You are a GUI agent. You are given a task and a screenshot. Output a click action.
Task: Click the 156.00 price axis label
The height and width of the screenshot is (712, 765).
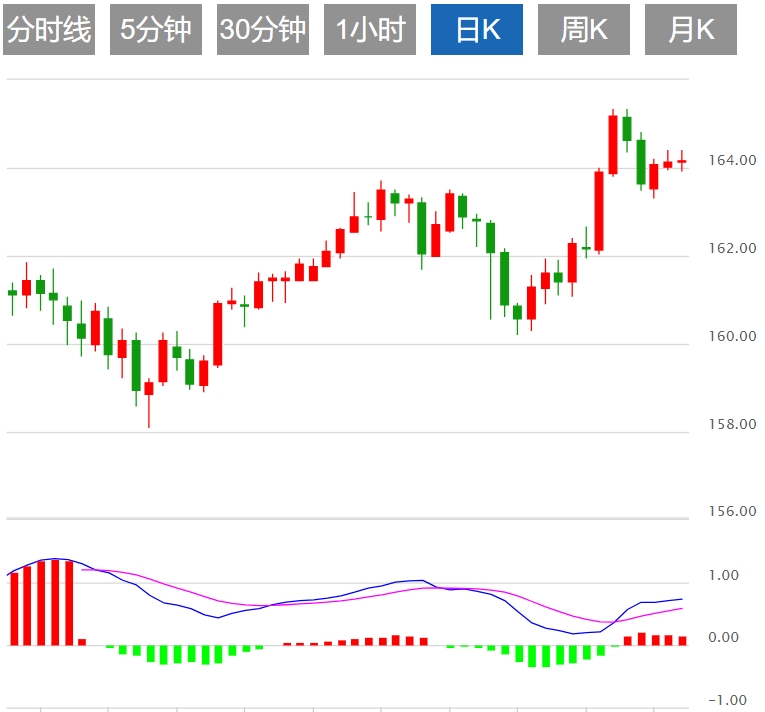(733, 512)
